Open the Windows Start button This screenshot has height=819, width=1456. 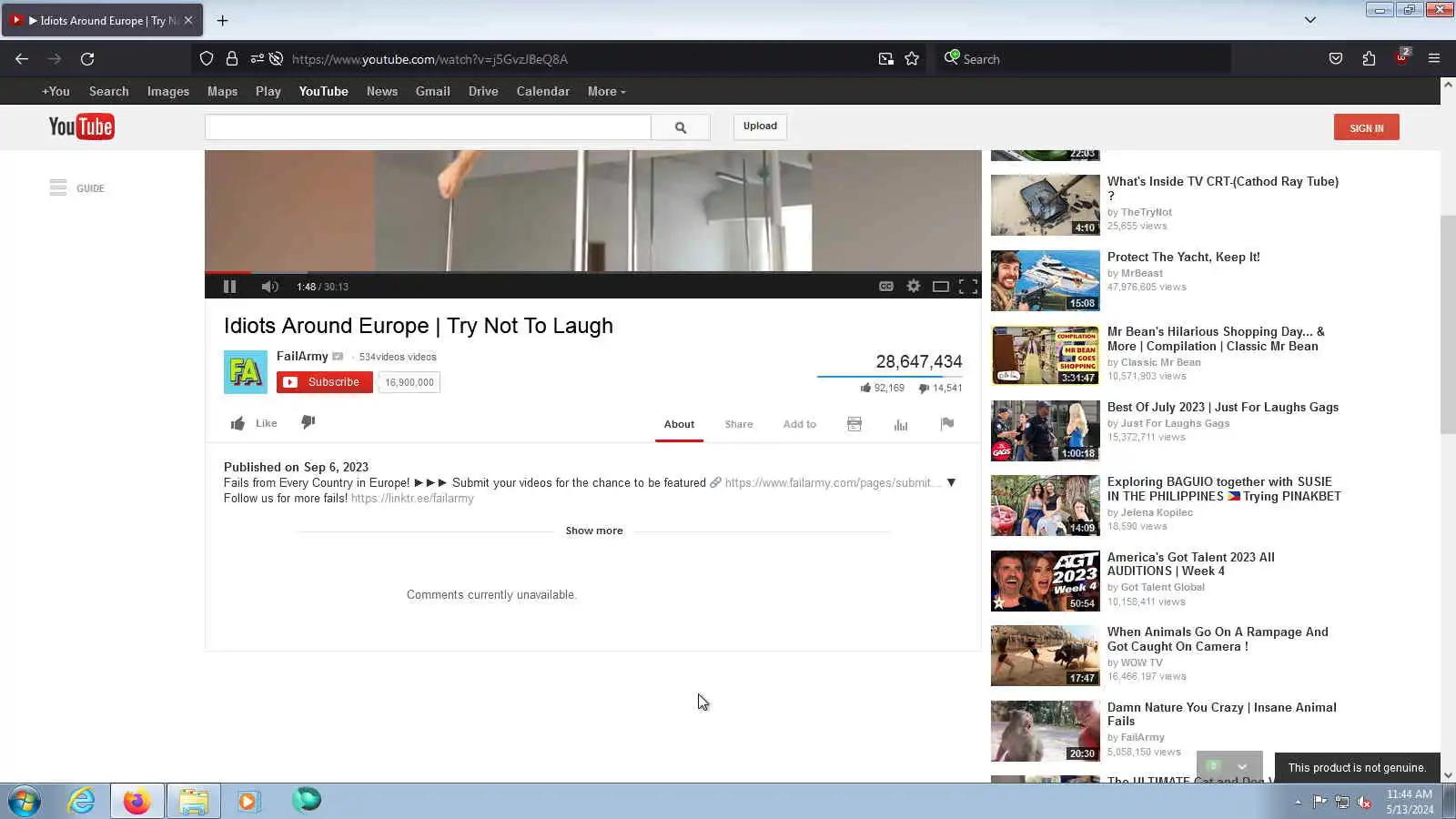[x=25, y=802]
